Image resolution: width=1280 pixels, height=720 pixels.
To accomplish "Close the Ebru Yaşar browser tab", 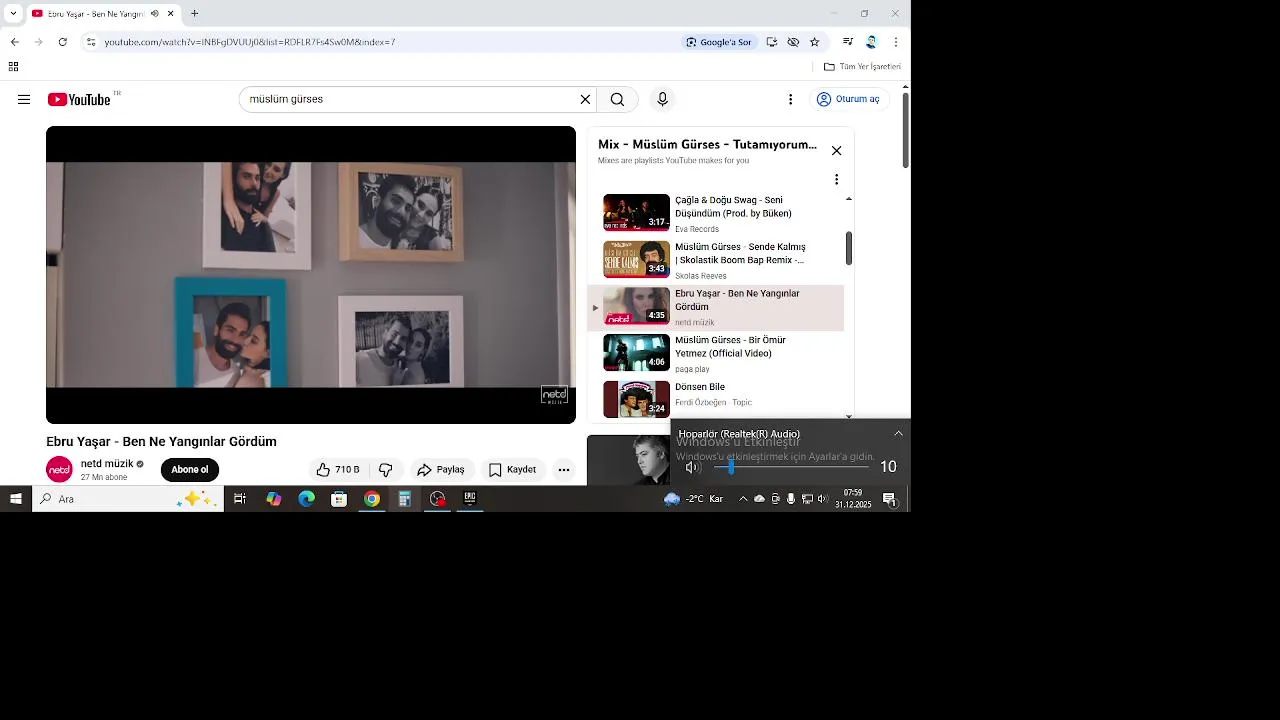I will [171, 14].
